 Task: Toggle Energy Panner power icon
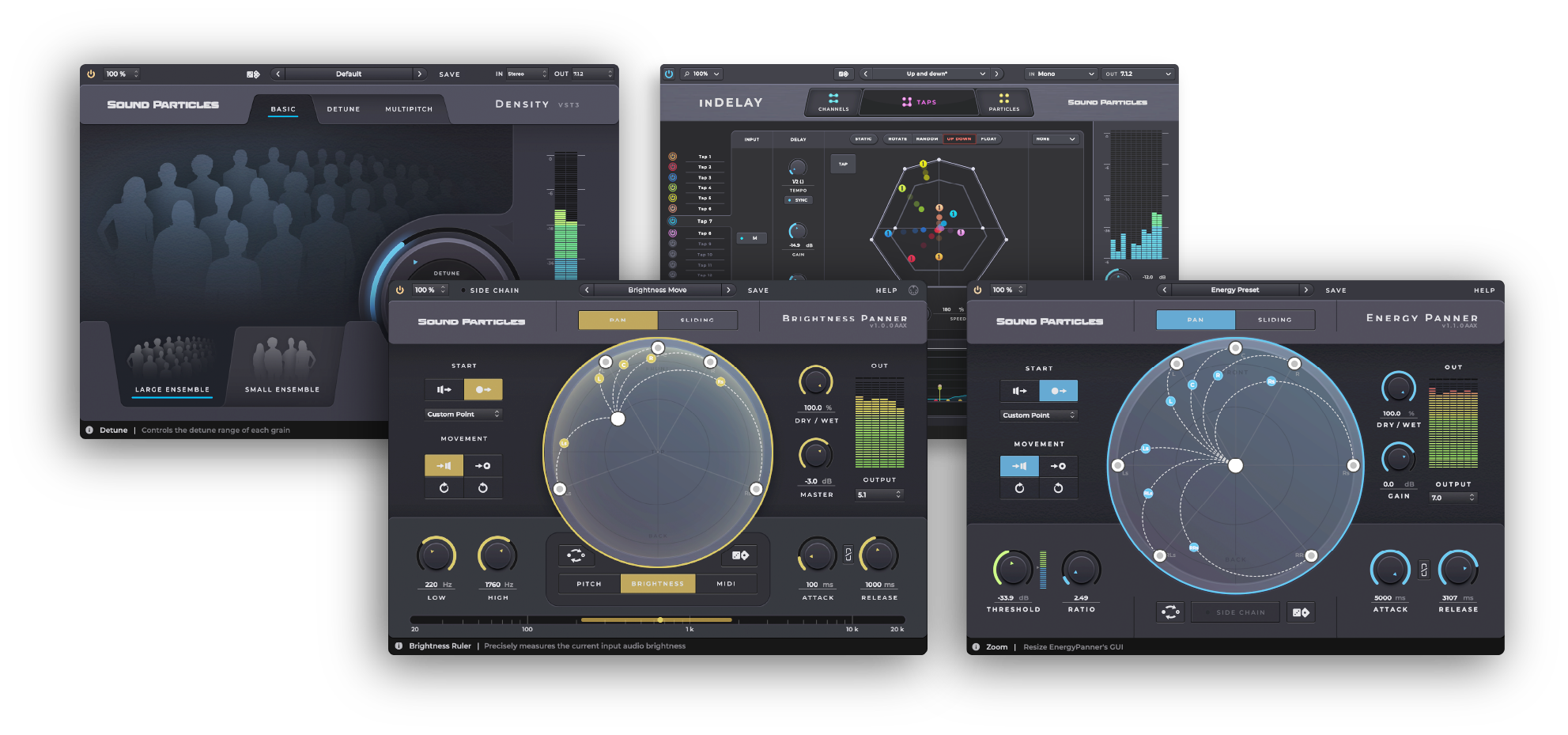(x=977, y=290)
